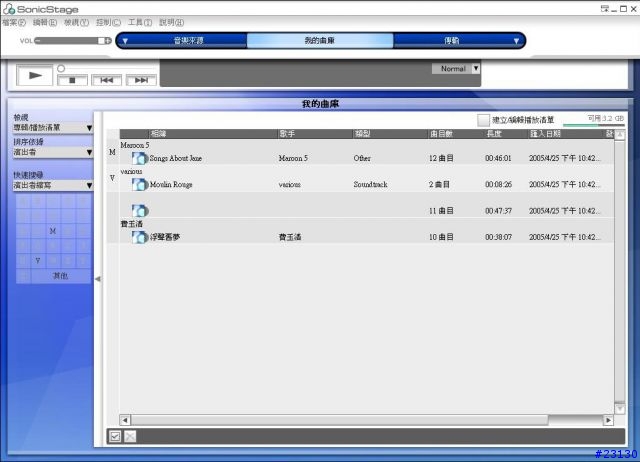Open the Normal play mode dropdown

pyautogui.click(x=456, y=69)
